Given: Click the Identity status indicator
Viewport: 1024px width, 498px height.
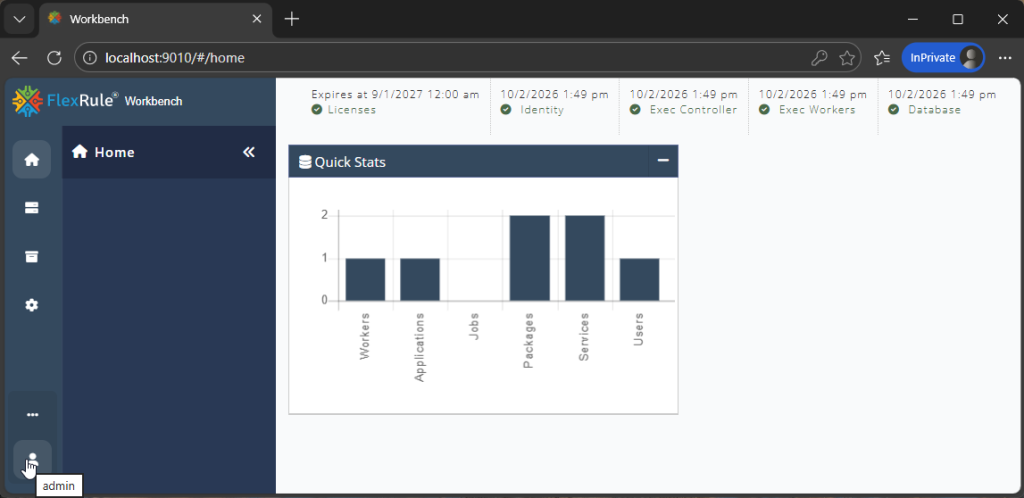Looking at the screenshot, I should point(532,110).
